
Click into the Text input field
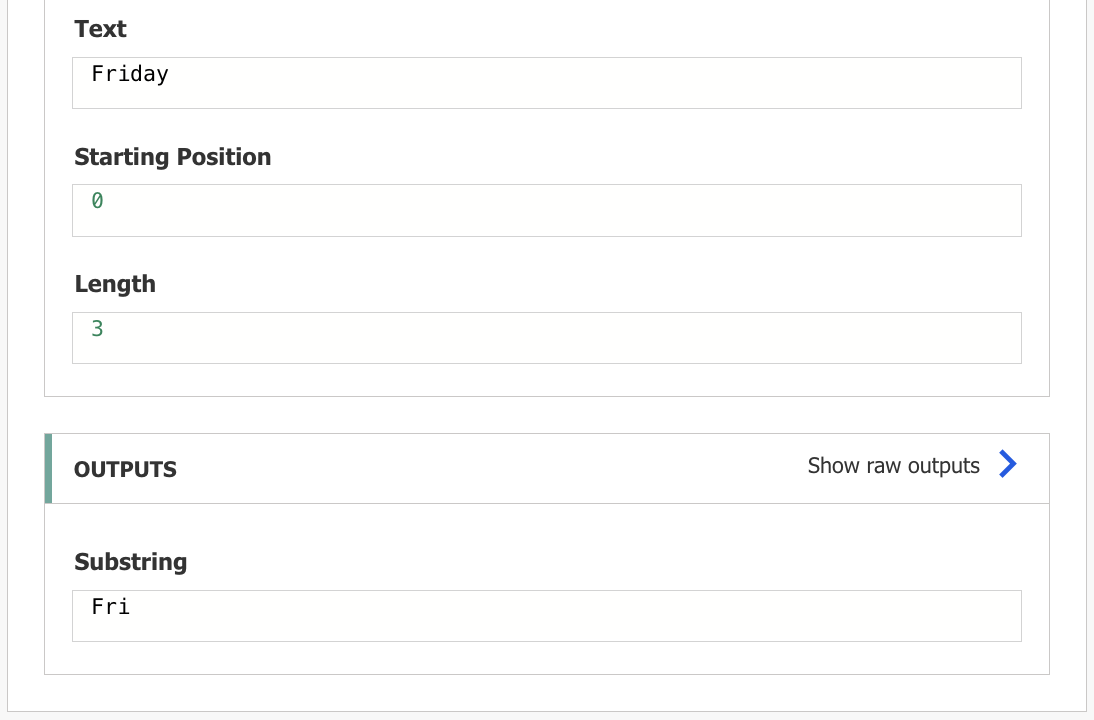[546, 83]
